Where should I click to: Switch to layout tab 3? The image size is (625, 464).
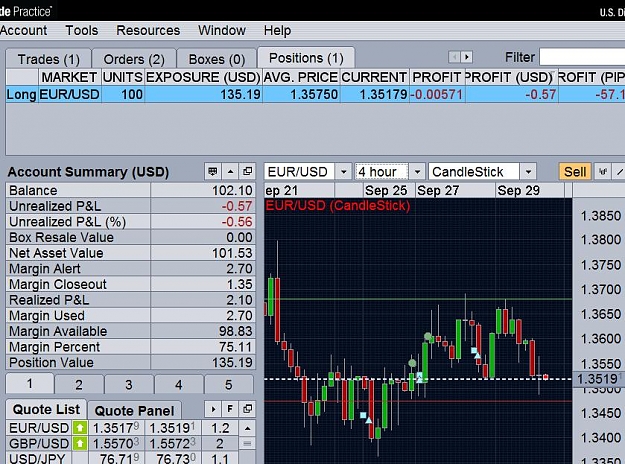click(x=129, y=385)
